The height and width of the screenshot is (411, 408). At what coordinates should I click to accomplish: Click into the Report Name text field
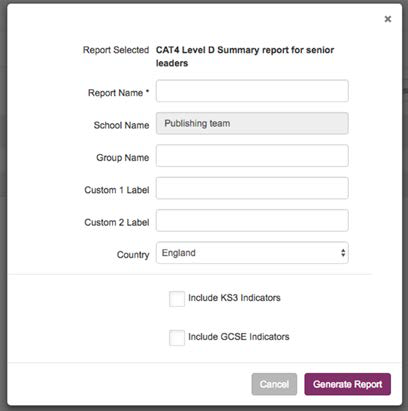[252, 91]
